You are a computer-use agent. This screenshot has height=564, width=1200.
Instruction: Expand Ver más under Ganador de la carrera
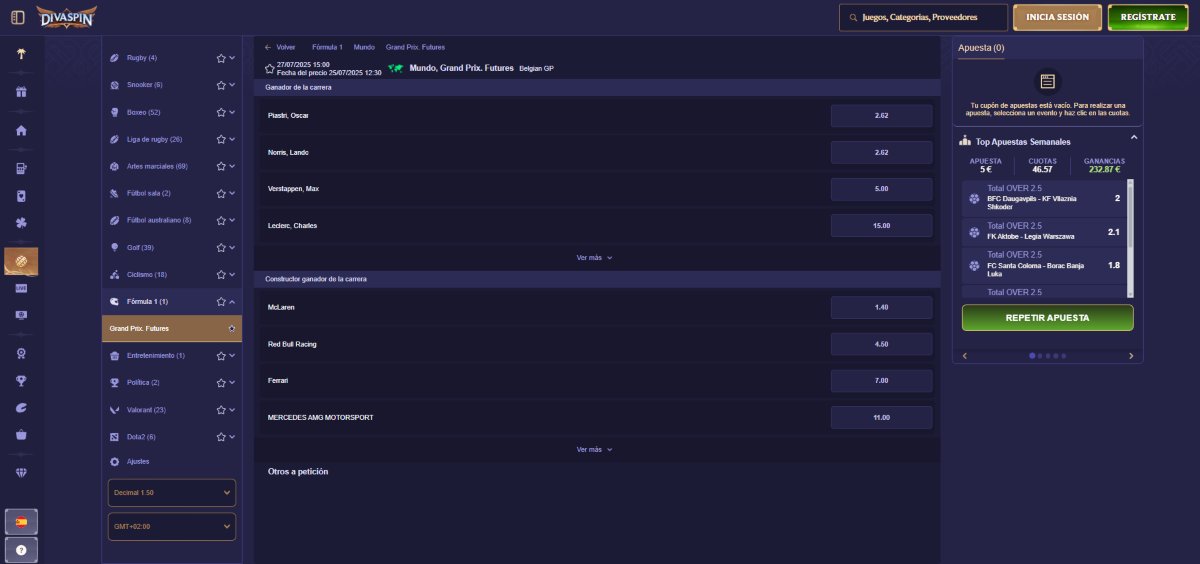[x=594, y=257]
